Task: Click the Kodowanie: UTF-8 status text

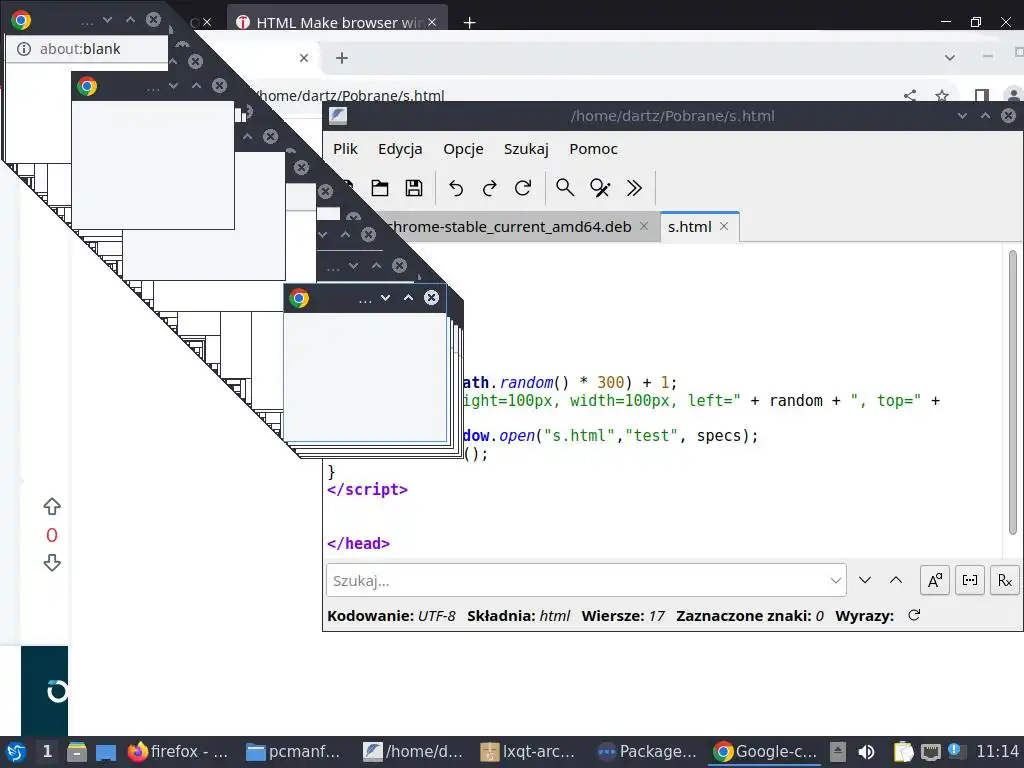Action: tap(391, 616)
